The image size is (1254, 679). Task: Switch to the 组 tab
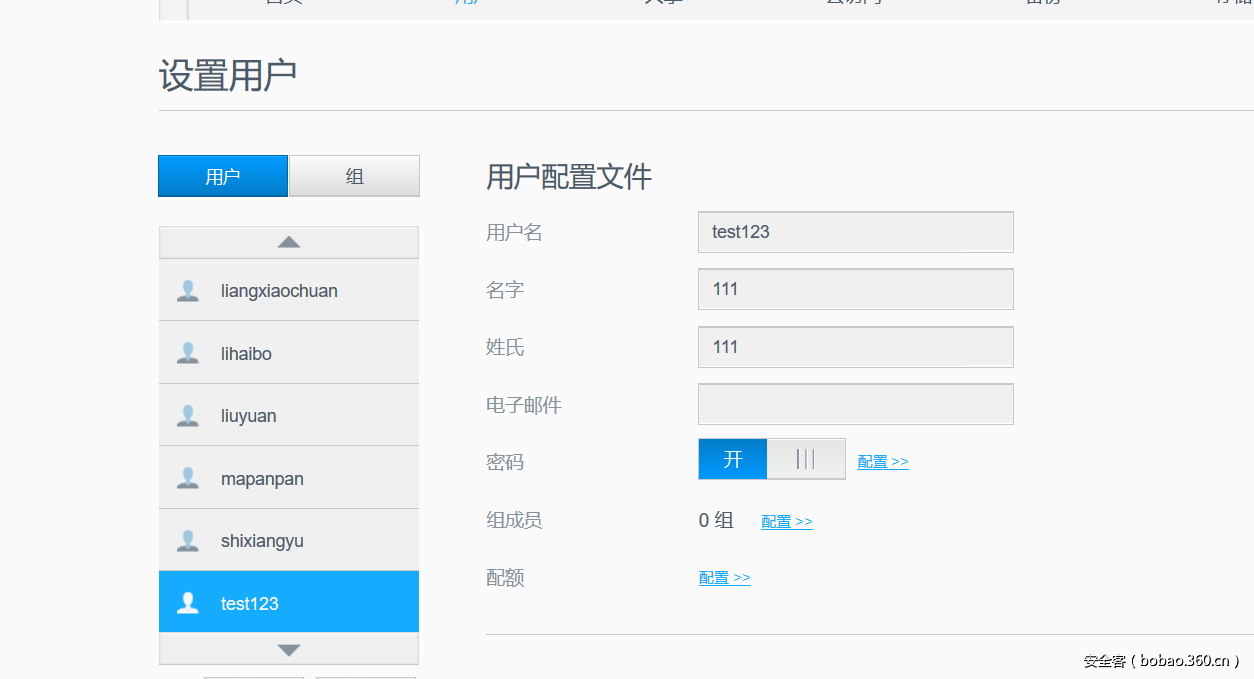click(x=354, y=176)
